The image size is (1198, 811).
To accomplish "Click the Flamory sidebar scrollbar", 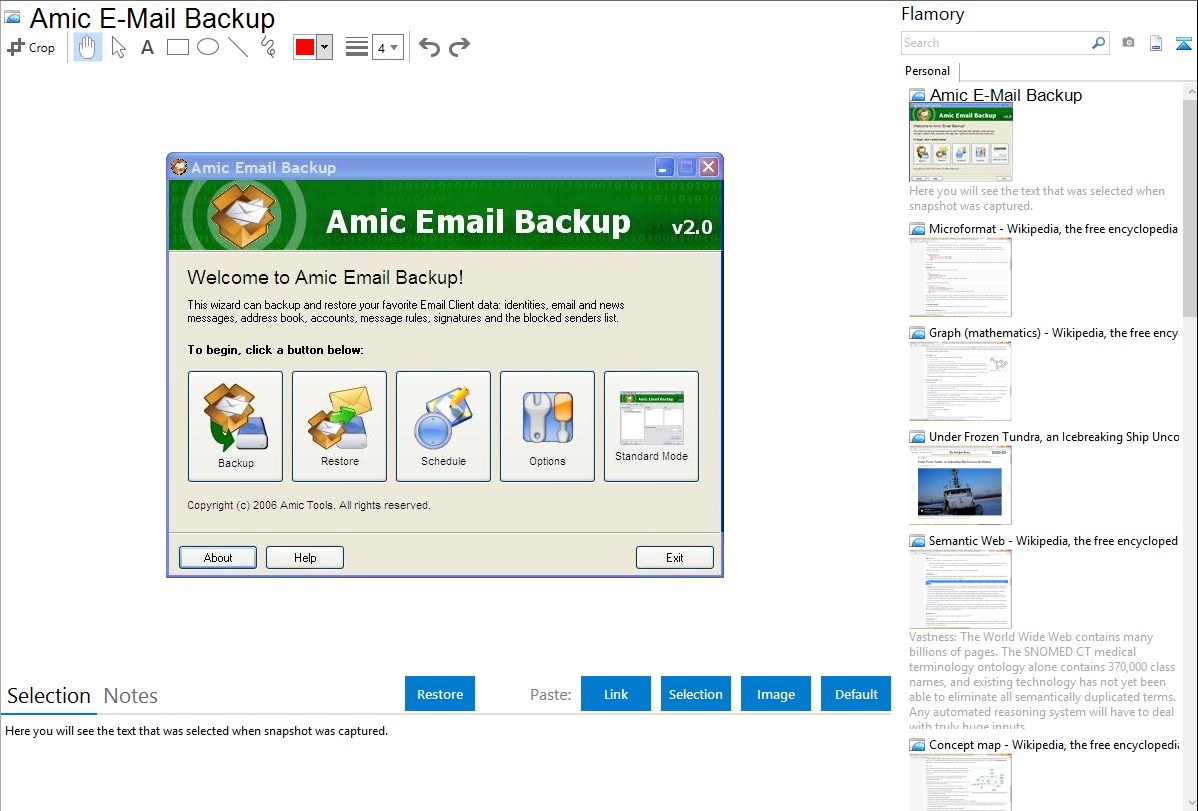I will pyautogui.click(x=1190, y=206).
